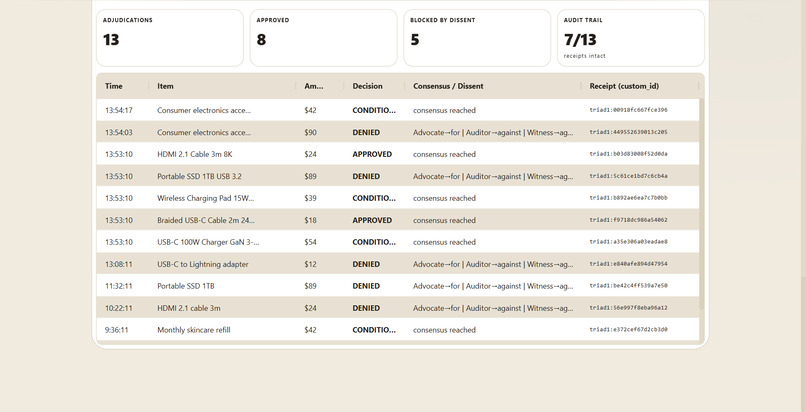Viewport: 806px width, 412px height.
Task: Click the $42 Consumer electronics item cell
Action: click(x=204, y=110)
